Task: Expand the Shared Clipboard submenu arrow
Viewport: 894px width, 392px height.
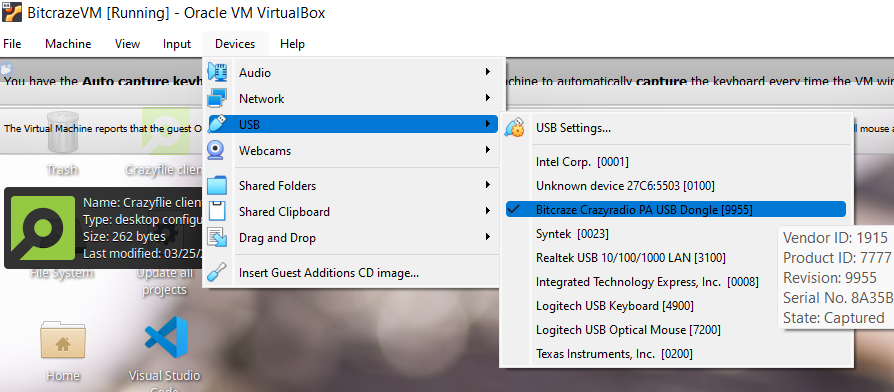Action: tap(487, 211)
